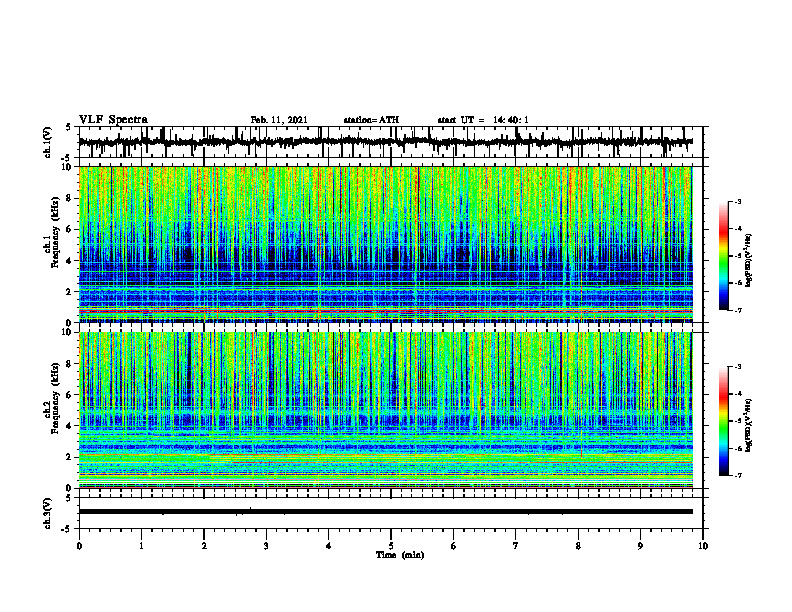Click time axis tick label "8"

pos(578,546)
